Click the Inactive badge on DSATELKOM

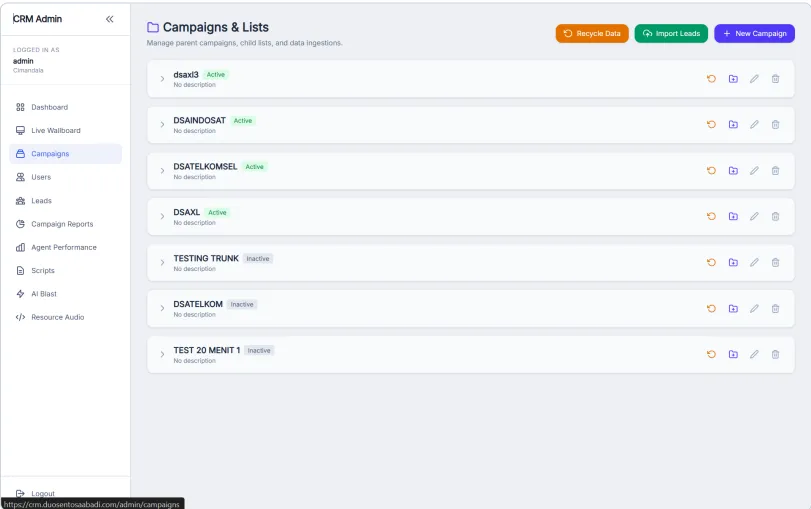click(x=242, y=305)
